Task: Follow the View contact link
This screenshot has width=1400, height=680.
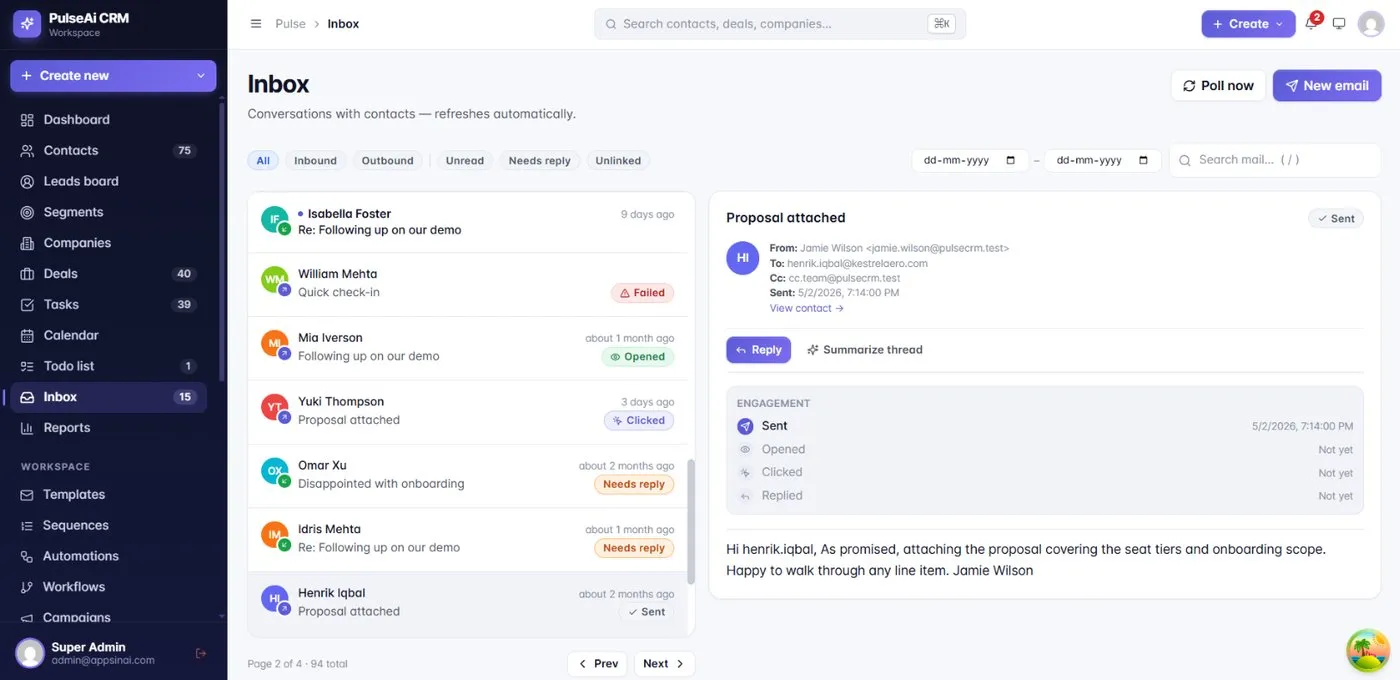Action: (806, 308)
